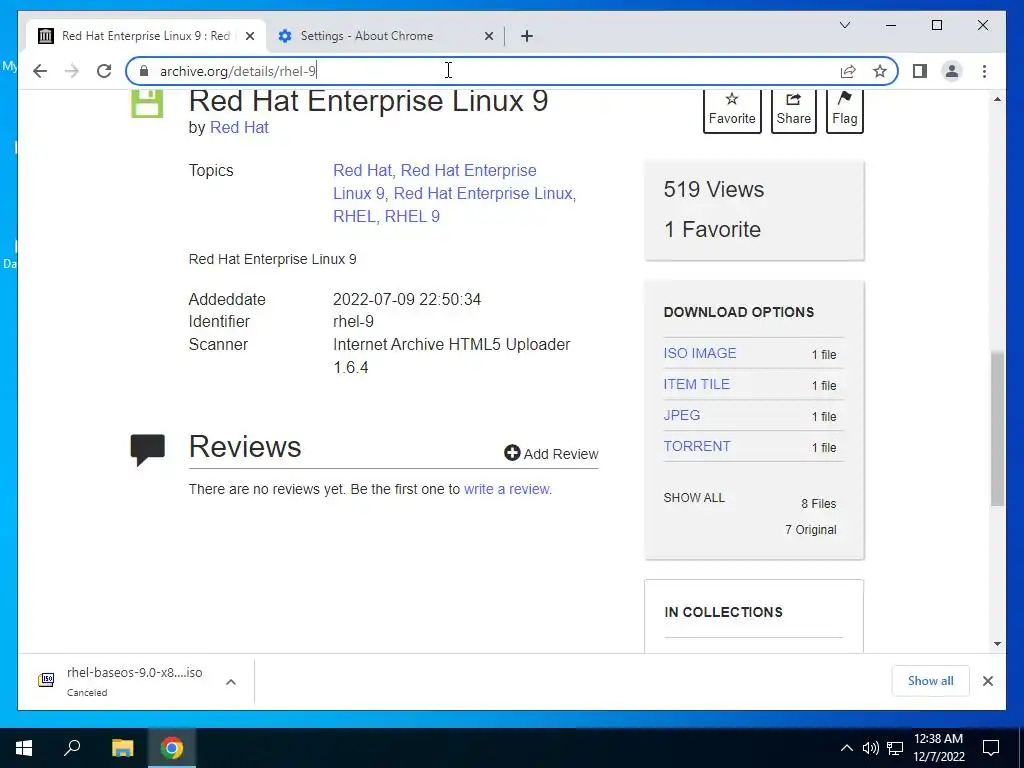The image size is (1024, 768).
Task: Click the IN COLLECTIONS heading
Action: click(723, 612)
